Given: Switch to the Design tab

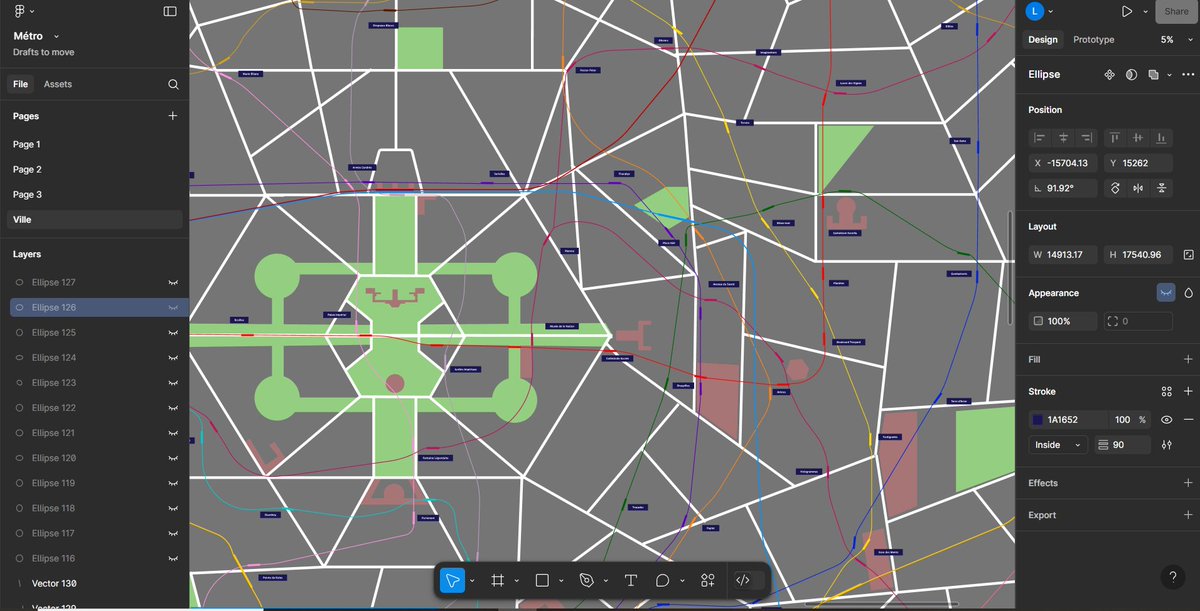Looking at the screenshot, I should tap(1043, 40).
